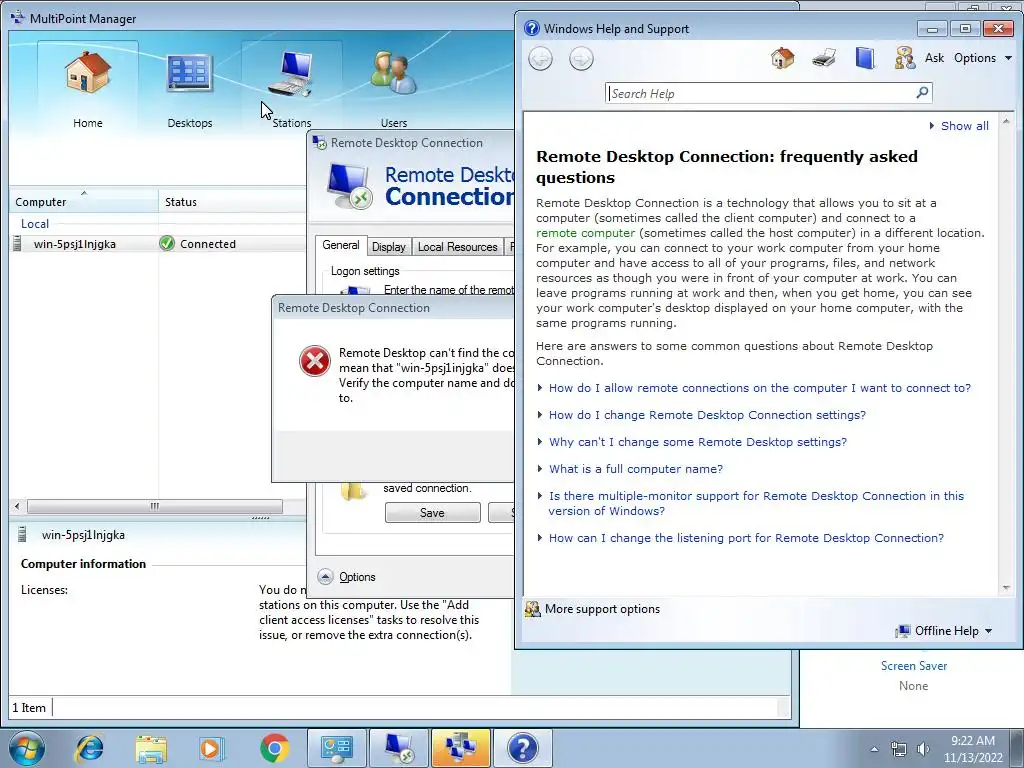Open Windows Explorer from the taskbar
1024x768 pixels.
coord(151,748)
